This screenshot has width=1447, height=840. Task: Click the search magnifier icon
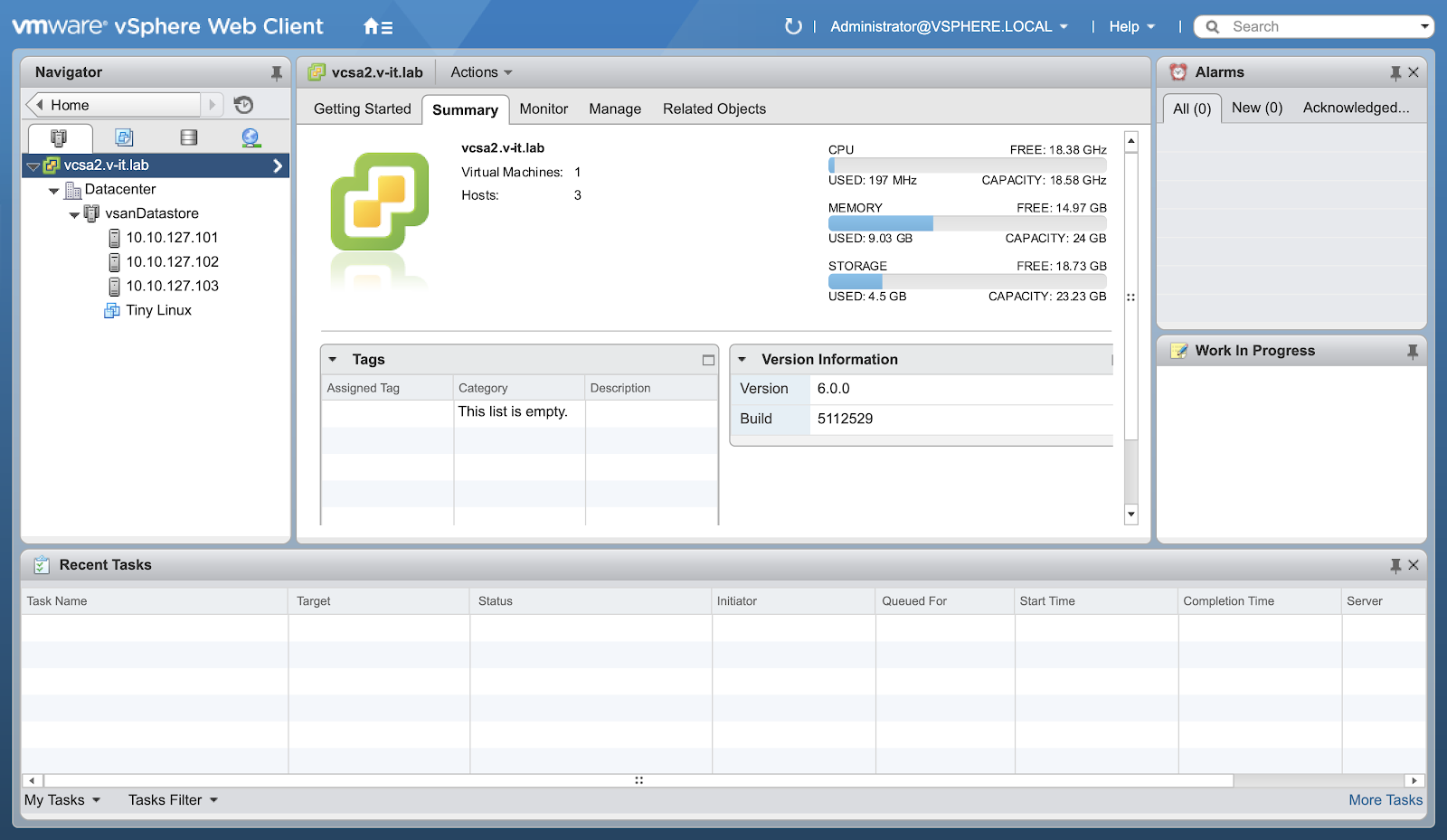tap(1213, 27)
